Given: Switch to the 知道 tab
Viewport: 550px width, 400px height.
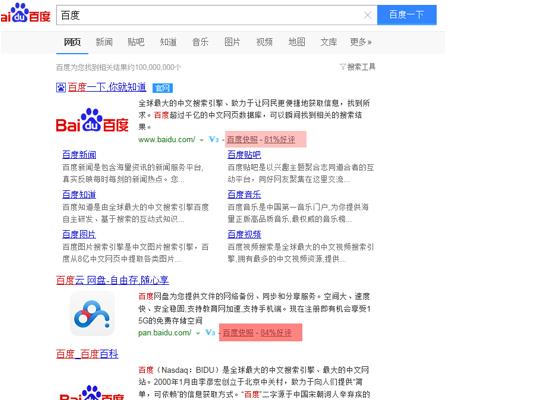Looking at the screenshot, I should coord(168,42).
